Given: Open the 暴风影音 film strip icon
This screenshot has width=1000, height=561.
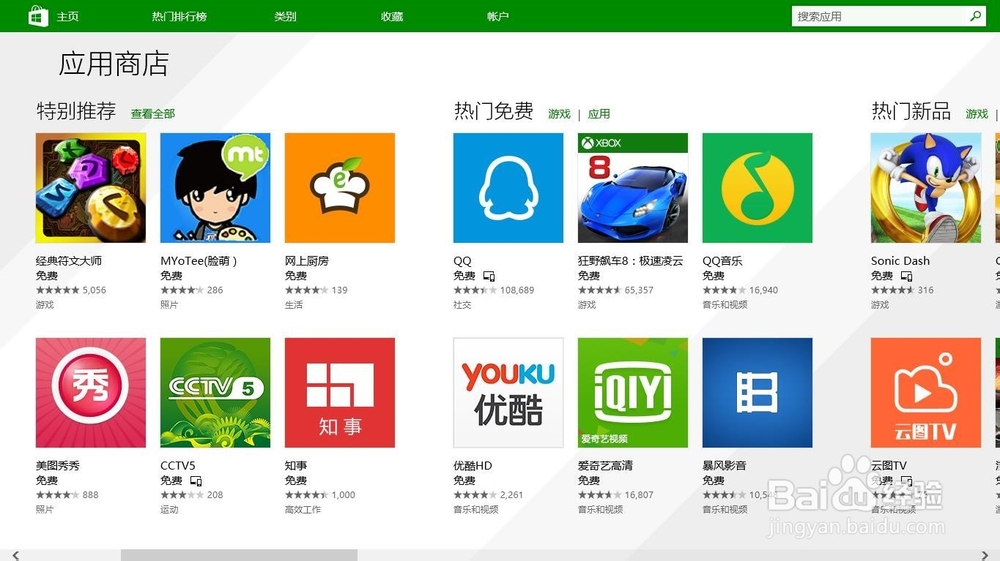Looking at the screenshot, I should 757,393.
